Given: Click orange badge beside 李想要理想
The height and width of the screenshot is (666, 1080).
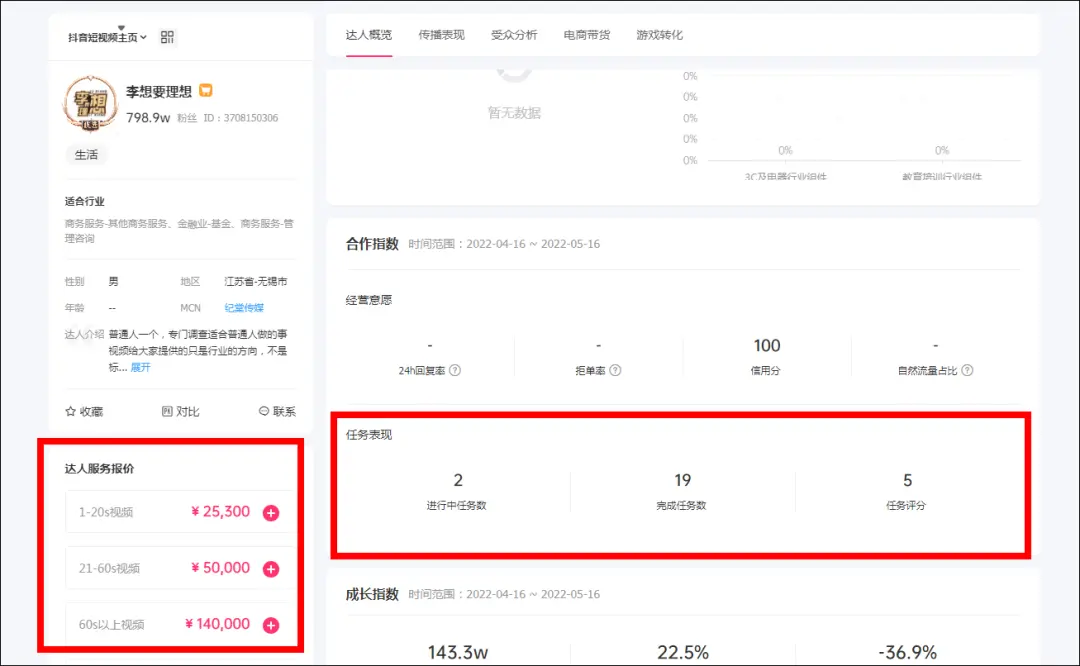Looking at the screenshot, I should [205, 91].
